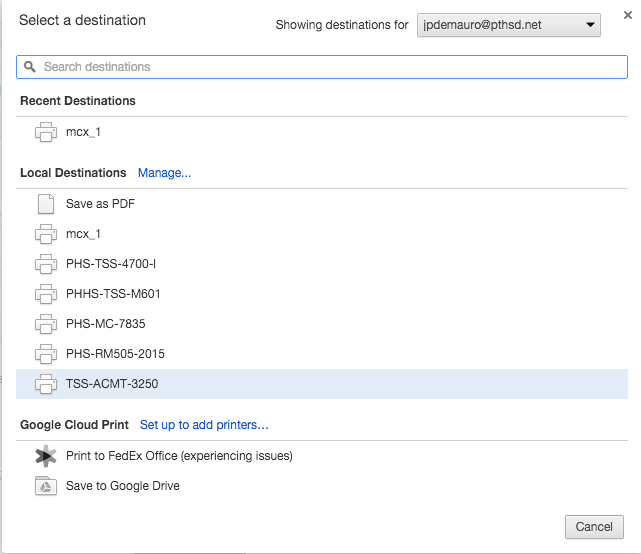Click the printer icon beside PHS-MC-7835
The width and height of the screenshot is (641, 554).
point(45,324)
